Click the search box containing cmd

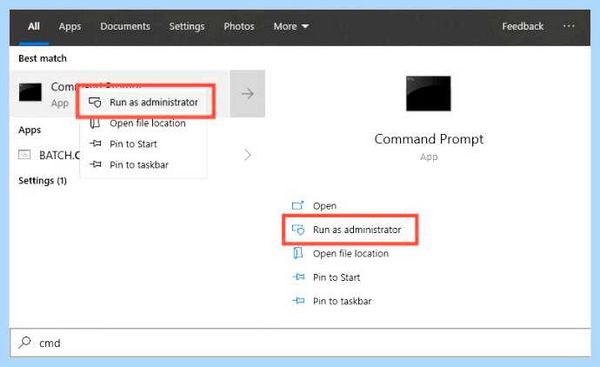[300, 343]
